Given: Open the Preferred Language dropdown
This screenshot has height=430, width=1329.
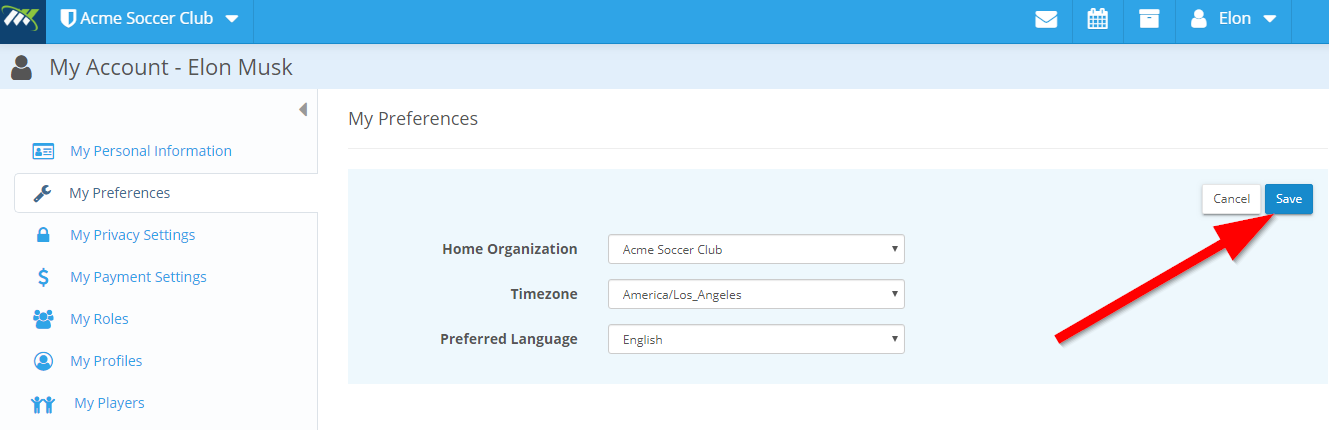Looking at the screenshot, I should click(x=756, y=339).
